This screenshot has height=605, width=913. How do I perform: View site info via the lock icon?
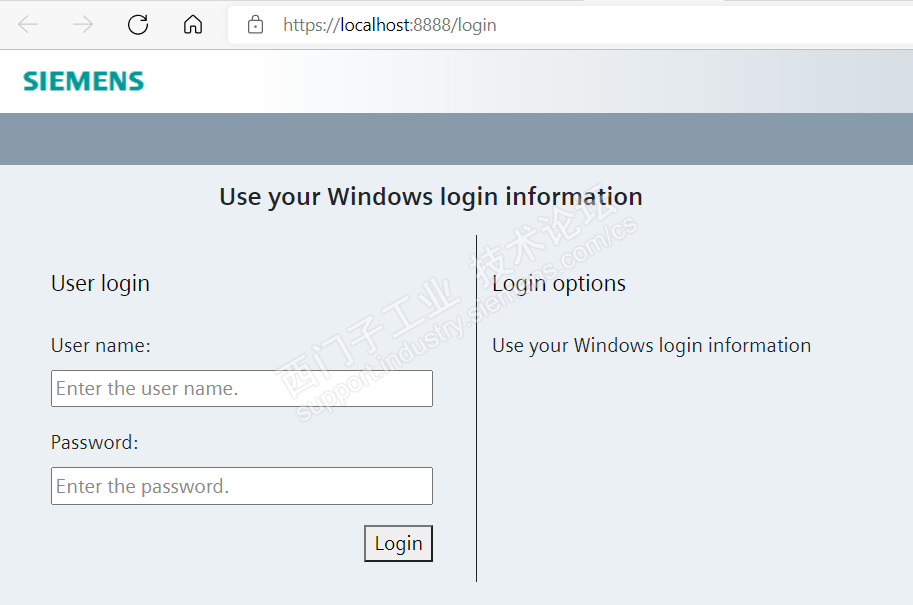256,25
